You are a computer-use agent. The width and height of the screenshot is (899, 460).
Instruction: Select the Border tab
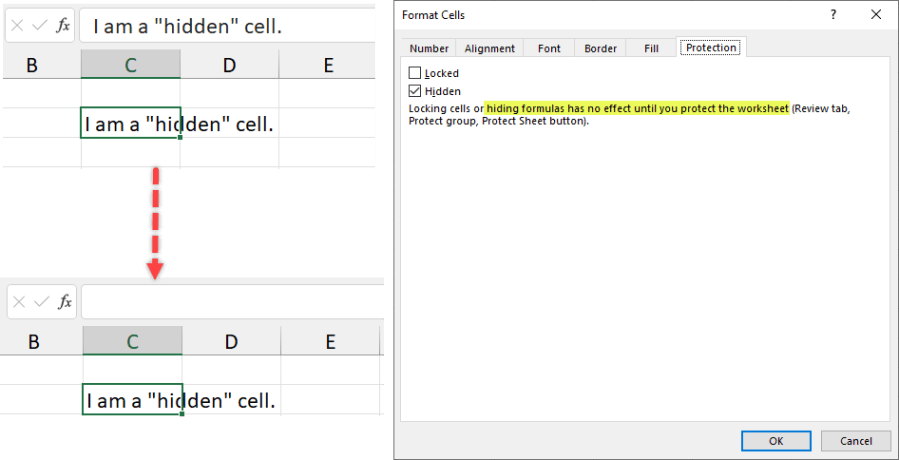pyautogui.click(x=600, y=48)
